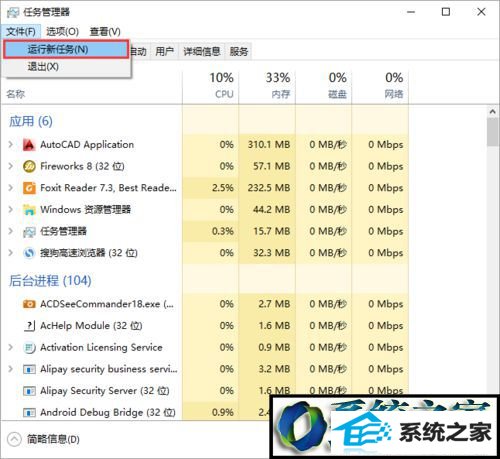This screenshot has width=500, height=459.
Task: Select the Android Debug Bridge (32 位) name
Action: coord(108,412)
